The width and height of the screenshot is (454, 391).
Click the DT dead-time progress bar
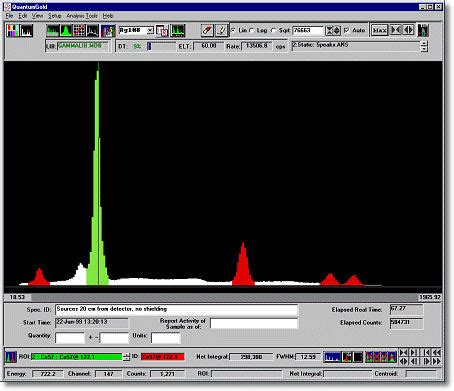(x=162, y=46)
